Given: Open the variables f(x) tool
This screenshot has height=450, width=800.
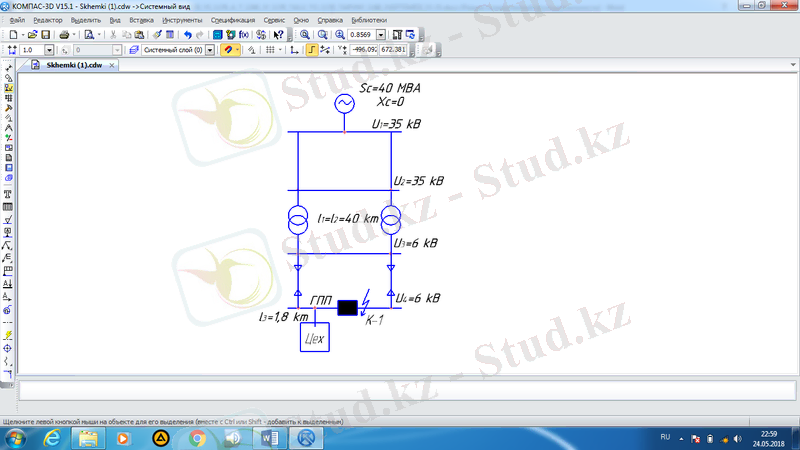Looking at the screenshot, I should click(244, 34).
